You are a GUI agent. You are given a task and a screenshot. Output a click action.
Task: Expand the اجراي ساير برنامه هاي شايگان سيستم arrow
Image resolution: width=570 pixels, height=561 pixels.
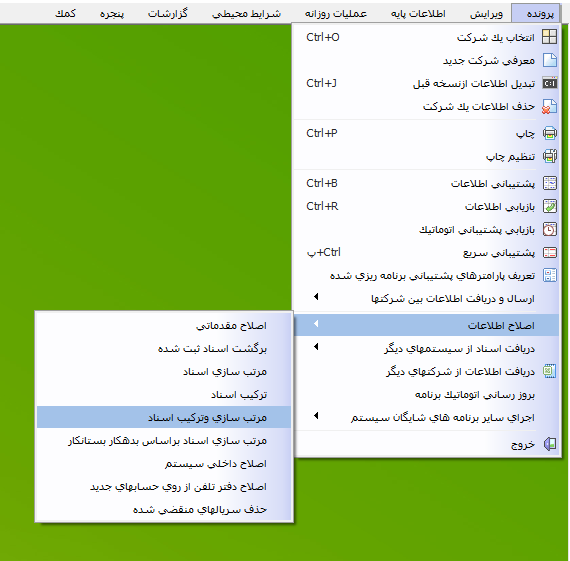coord(316,415)
